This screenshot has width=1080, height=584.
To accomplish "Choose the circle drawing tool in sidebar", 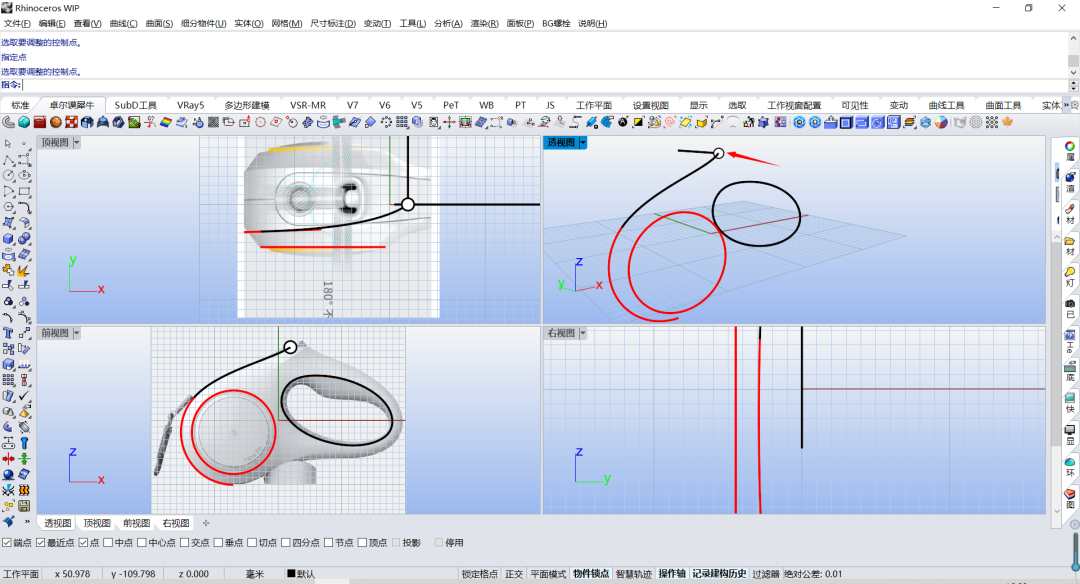I will (x=8, y=176).
